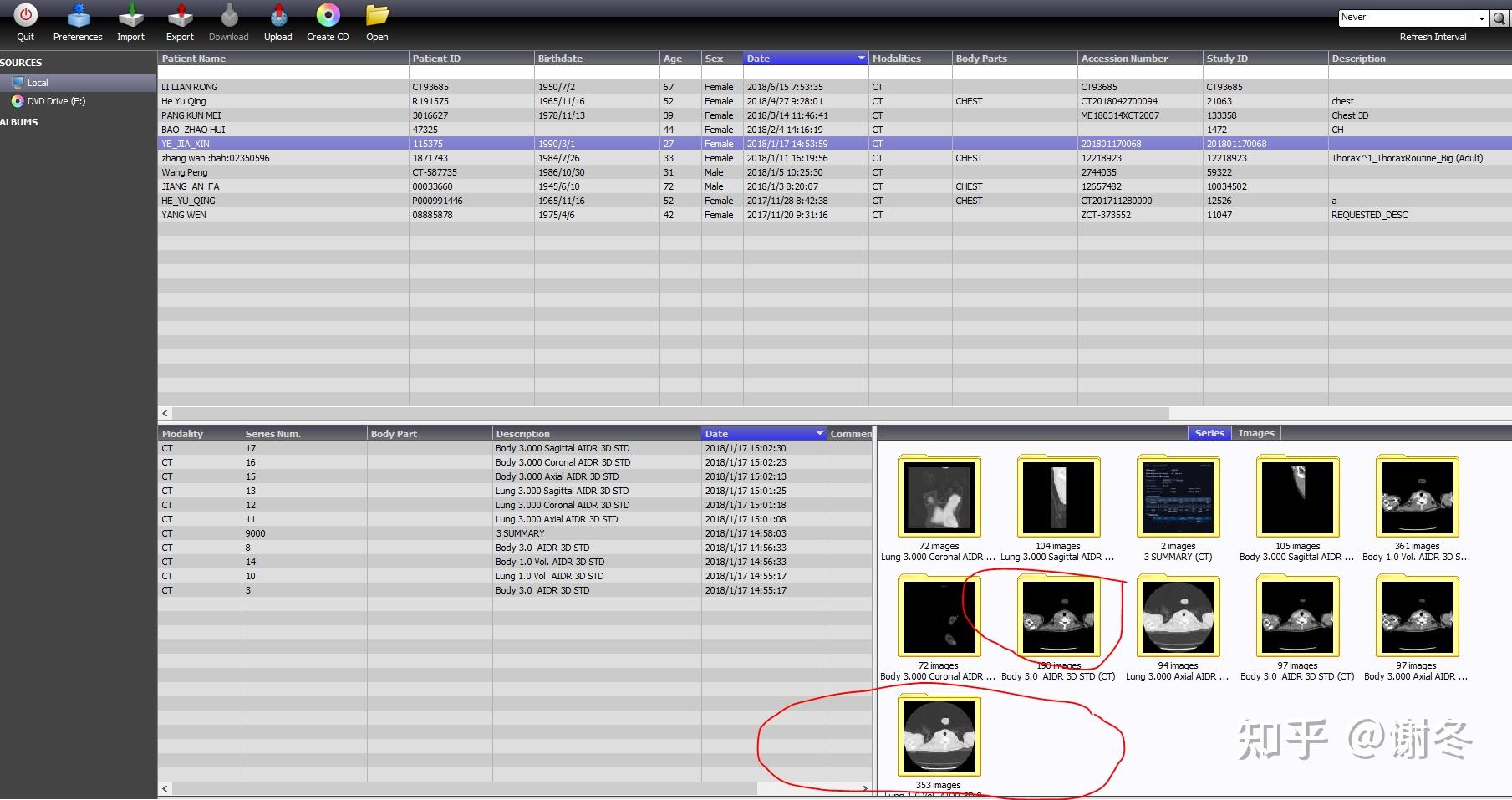The height and width of the screenshot is (800, 1512).
Task: Open the 190 images Body 3.0 thumbnail
Action: coord(1058,616)
